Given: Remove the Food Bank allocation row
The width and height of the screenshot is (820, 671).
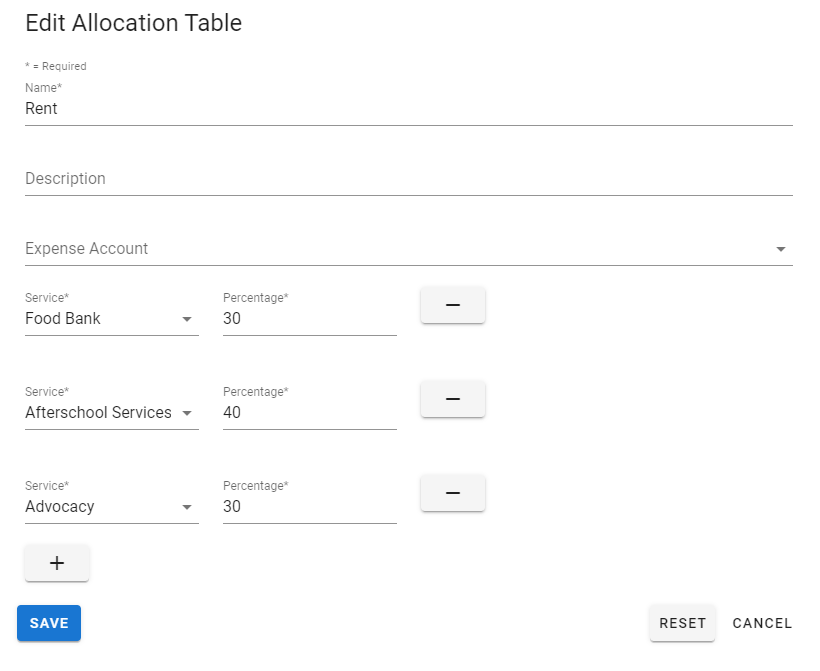Looking at the screenshot, I should pyautogui.click(x=452, y=305).
